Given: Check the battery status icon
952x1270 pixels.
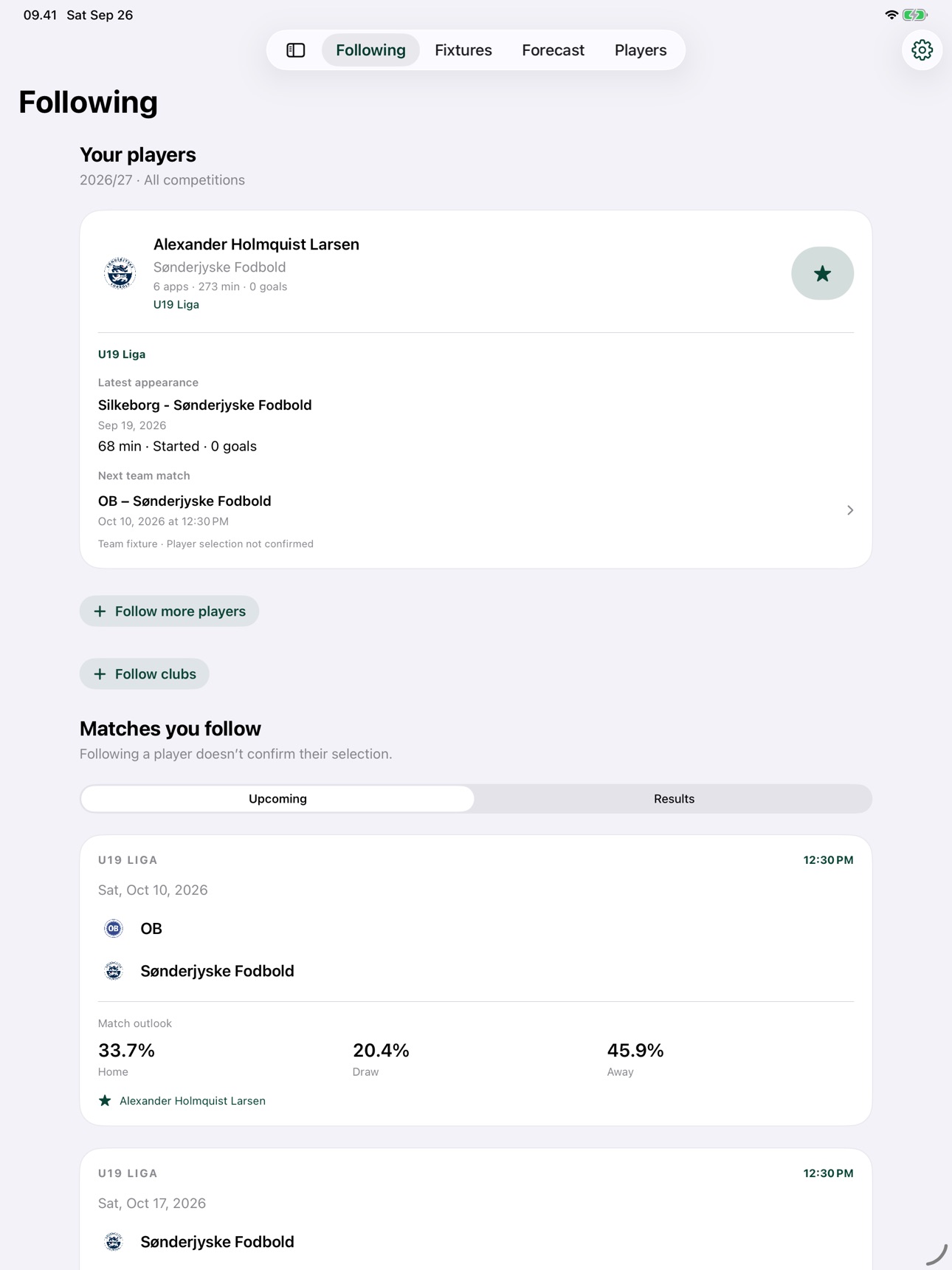Looking at the screenshot, I should pos(915,15).
